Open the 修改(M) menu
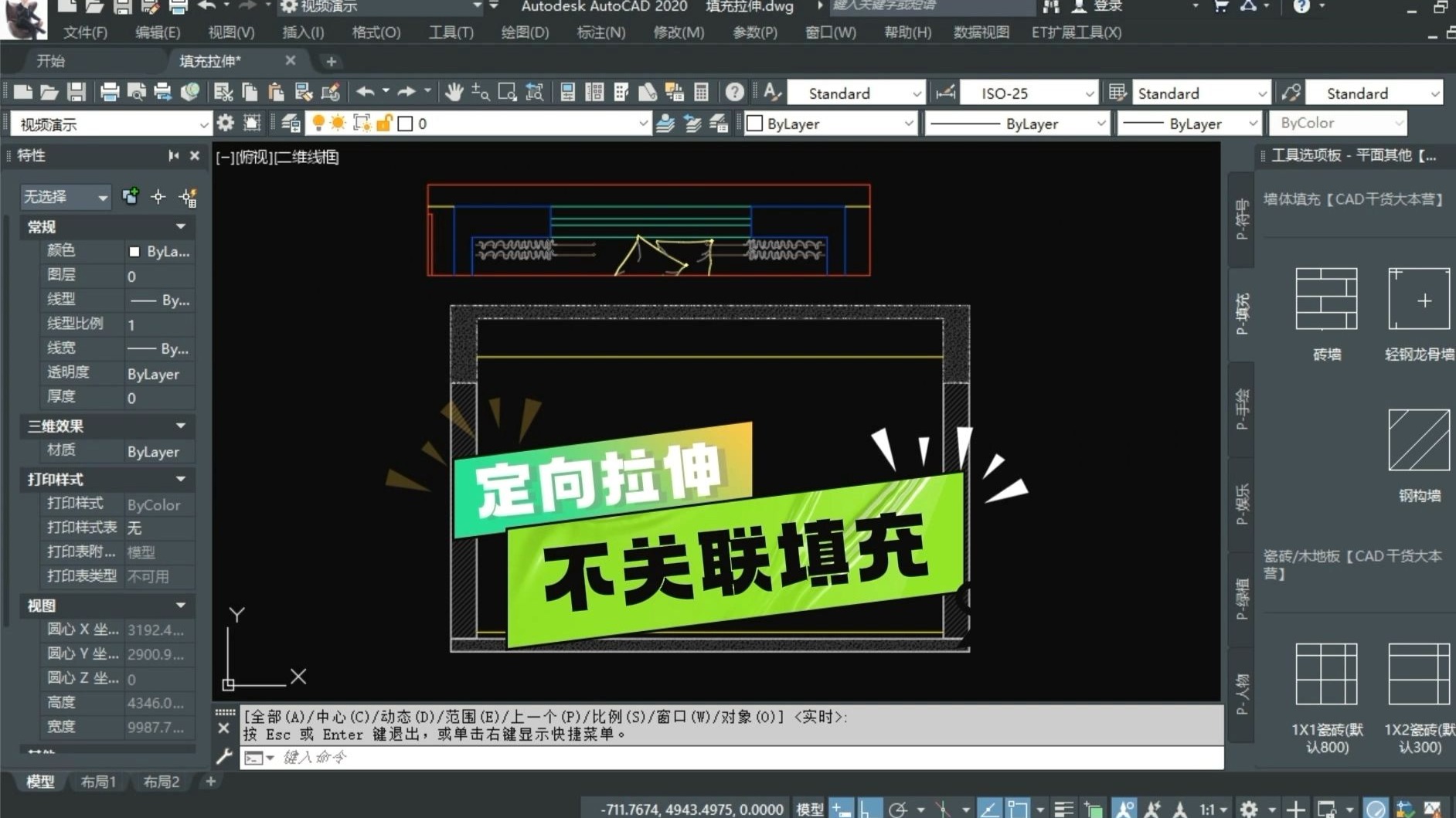Image resolution: width=1456 pixels, height=818 pixels. 678,32
